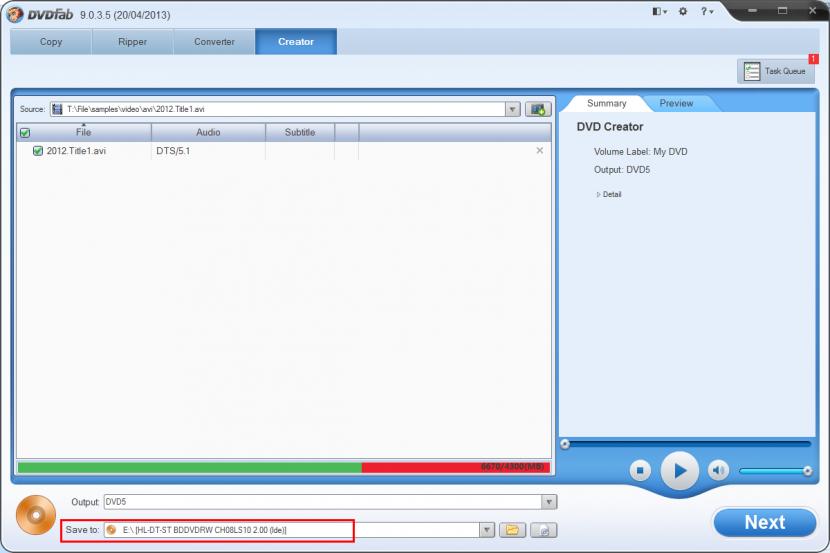Click the DVDFab logo icon

click(15, 14)
